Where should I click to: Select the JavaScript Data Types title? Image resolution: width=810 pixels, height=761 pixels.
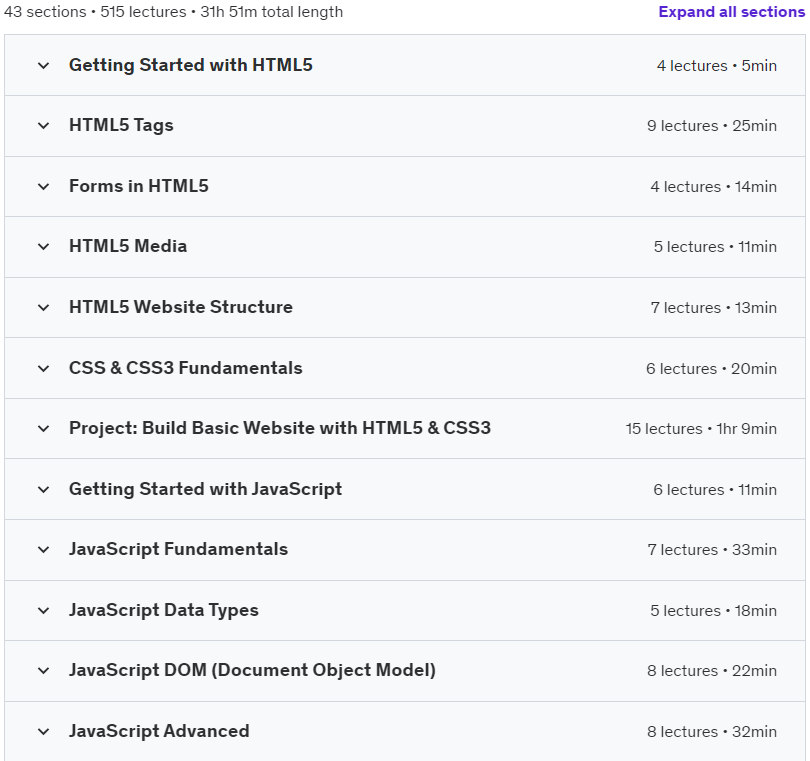(x=164, y=610)
